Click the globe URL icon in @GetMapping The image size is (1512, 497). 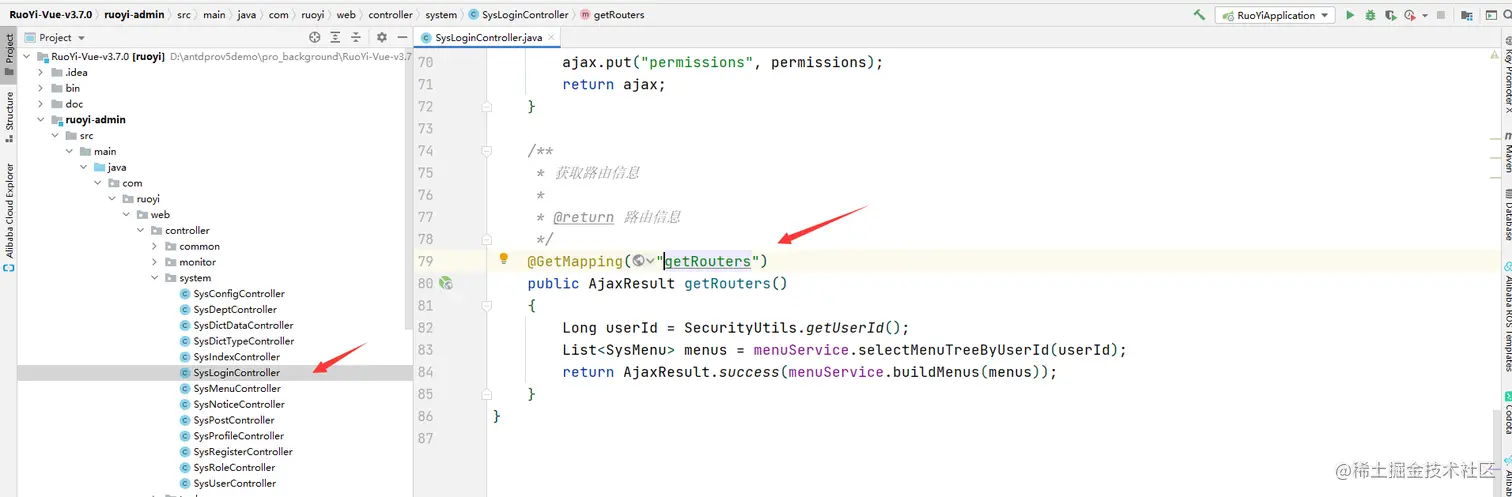pos(639,261)
